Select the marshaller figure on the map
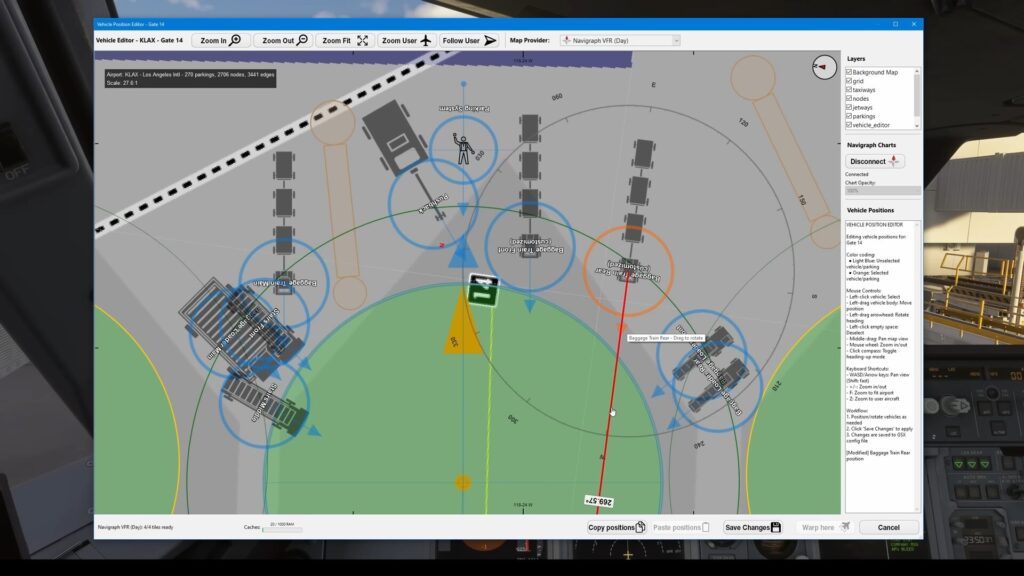The image size is (1024, 576). 463,147
